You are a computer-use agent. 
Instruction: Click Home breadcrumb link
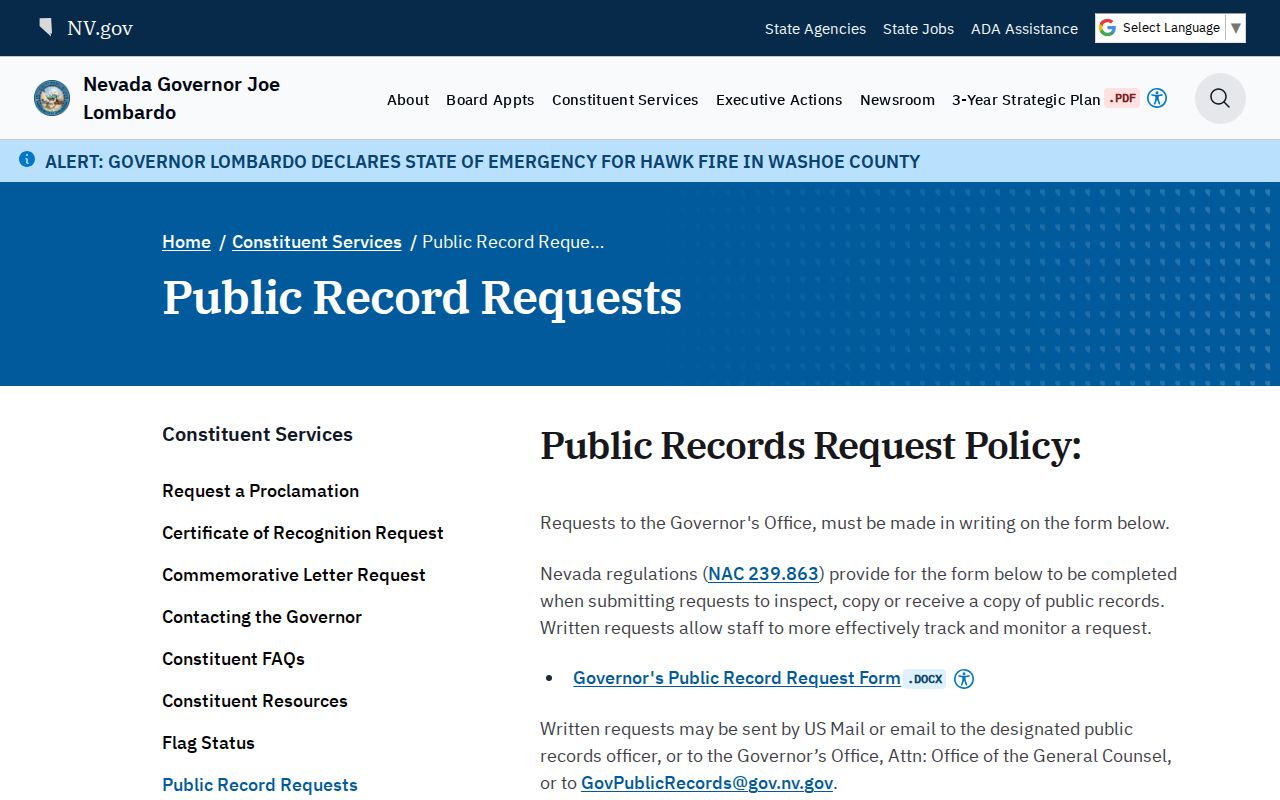(186, 242)
